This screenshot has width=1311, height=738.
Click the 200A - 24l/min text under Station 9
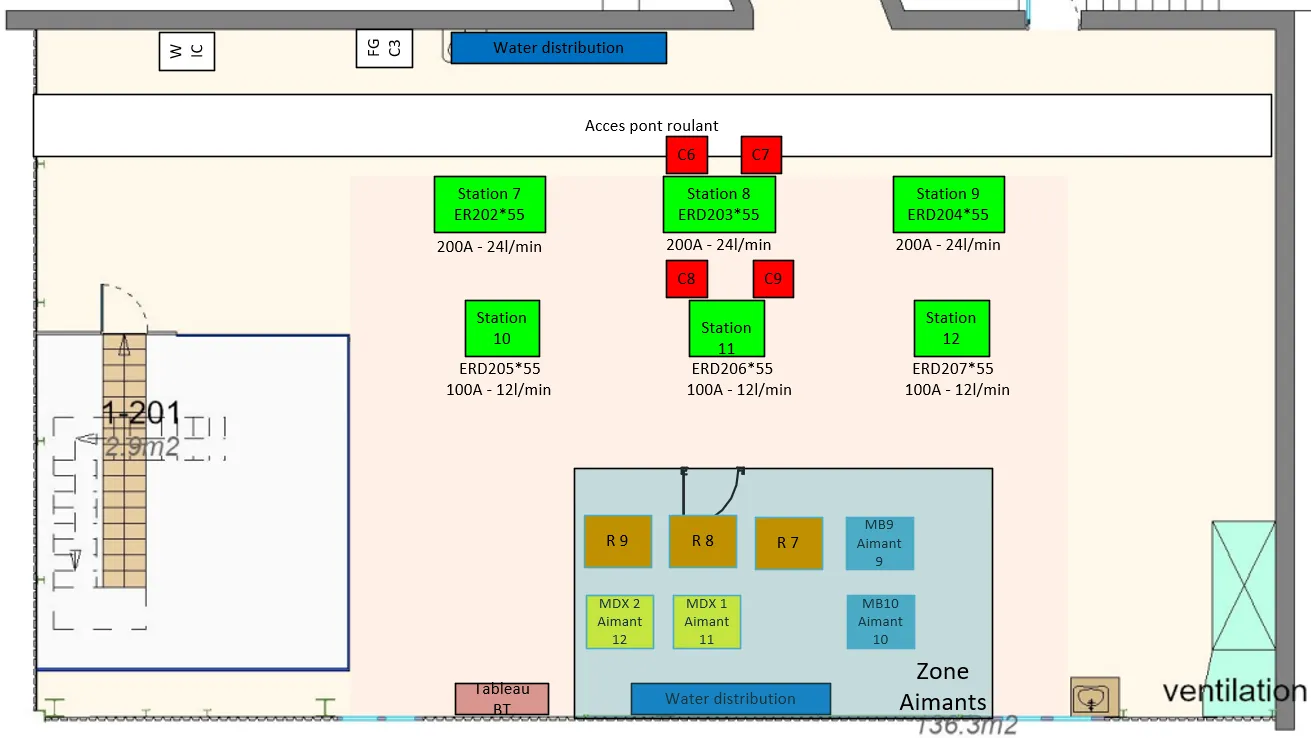948,244
